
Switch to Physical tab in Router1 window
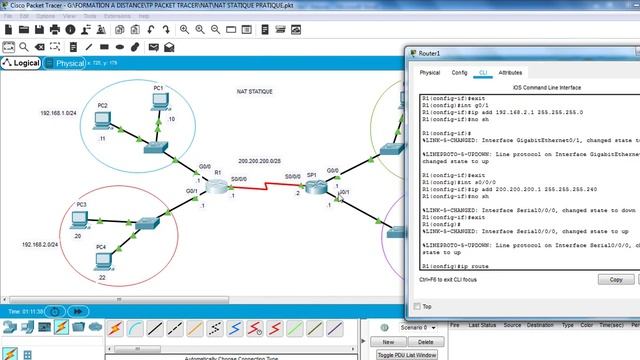430,73
